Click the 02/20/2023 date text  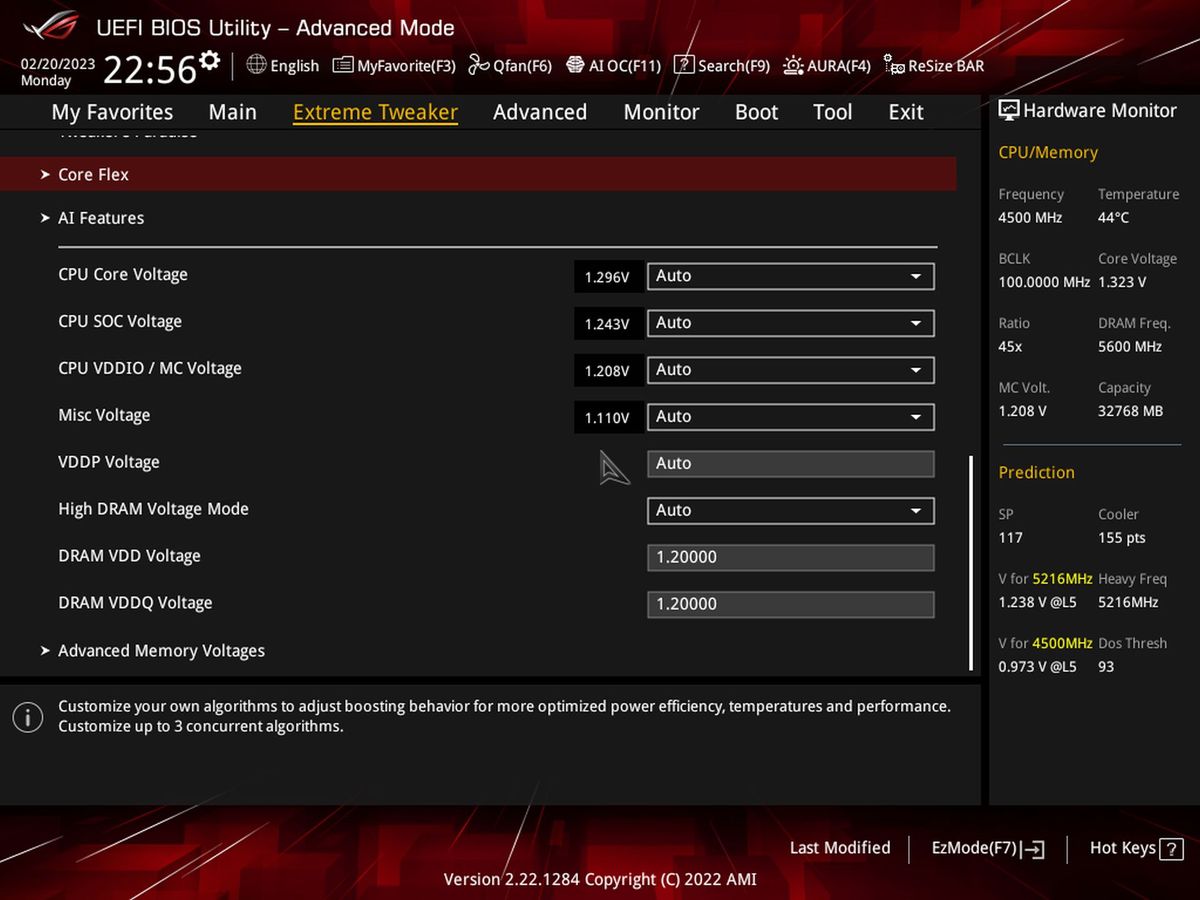[58, 63]
